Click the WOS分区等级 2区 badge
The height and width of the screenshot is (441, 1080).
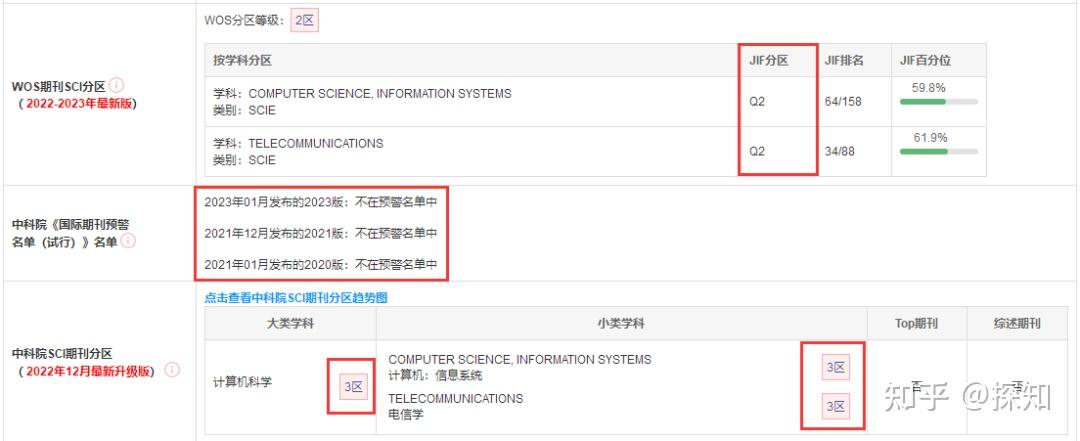click(x=304, y=21)
